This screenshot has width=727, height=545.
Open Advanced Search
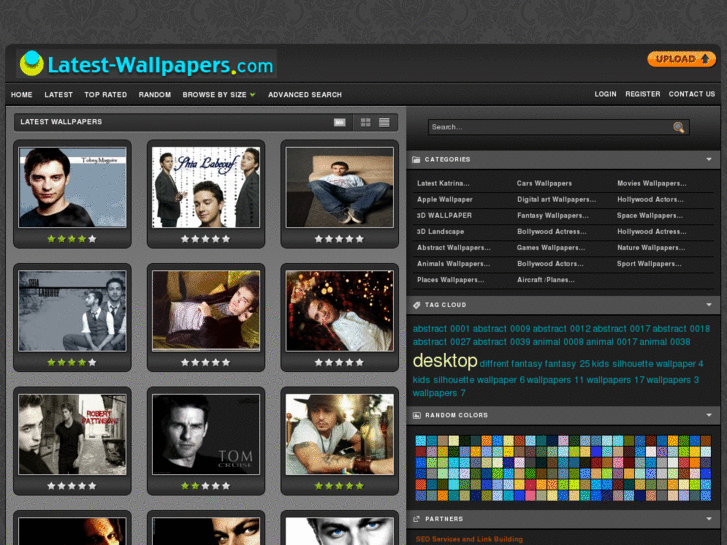(x=305, y=95)
